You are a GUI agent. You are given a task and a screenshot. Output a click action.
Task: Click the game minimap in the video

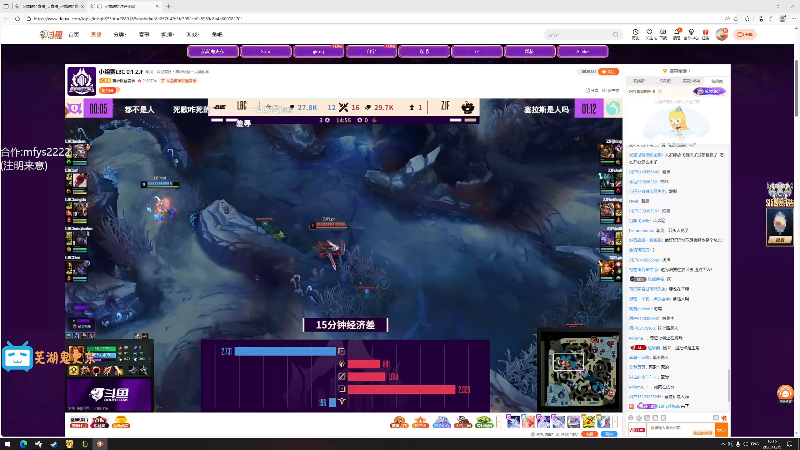pos(581,370)
